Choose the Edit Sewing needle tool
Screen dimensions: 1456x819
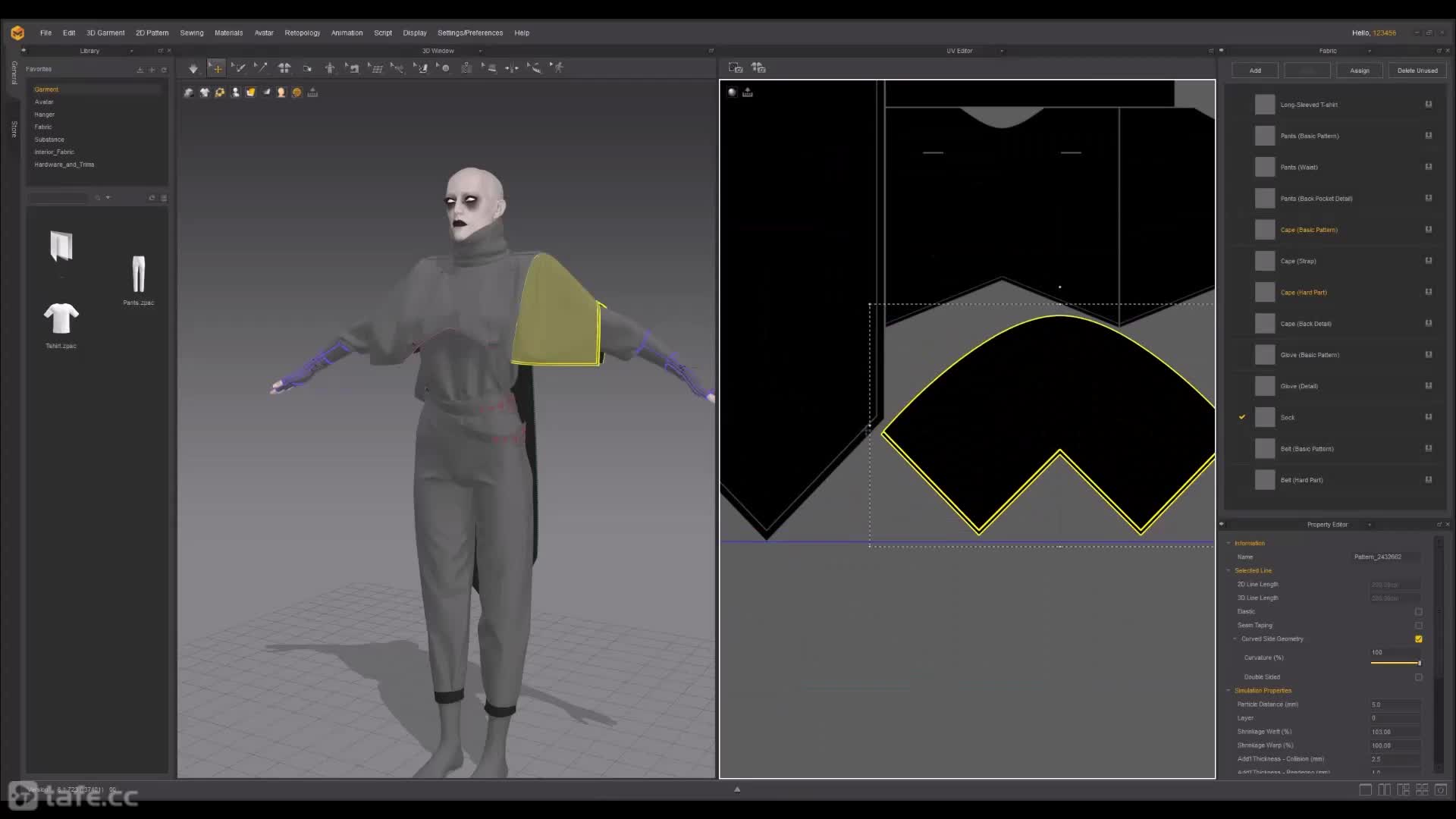point(239,68)
